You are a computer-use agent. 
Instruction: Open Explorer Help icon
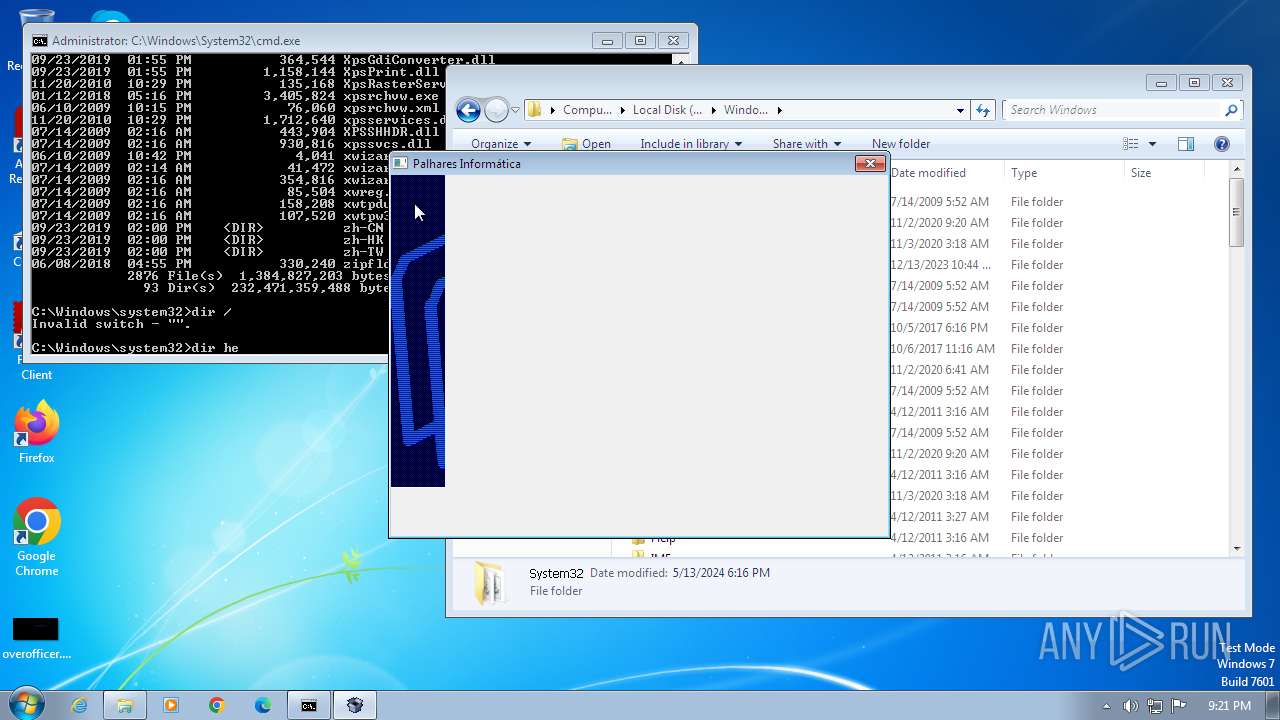pyautogui.click(x=1221, y=144)
